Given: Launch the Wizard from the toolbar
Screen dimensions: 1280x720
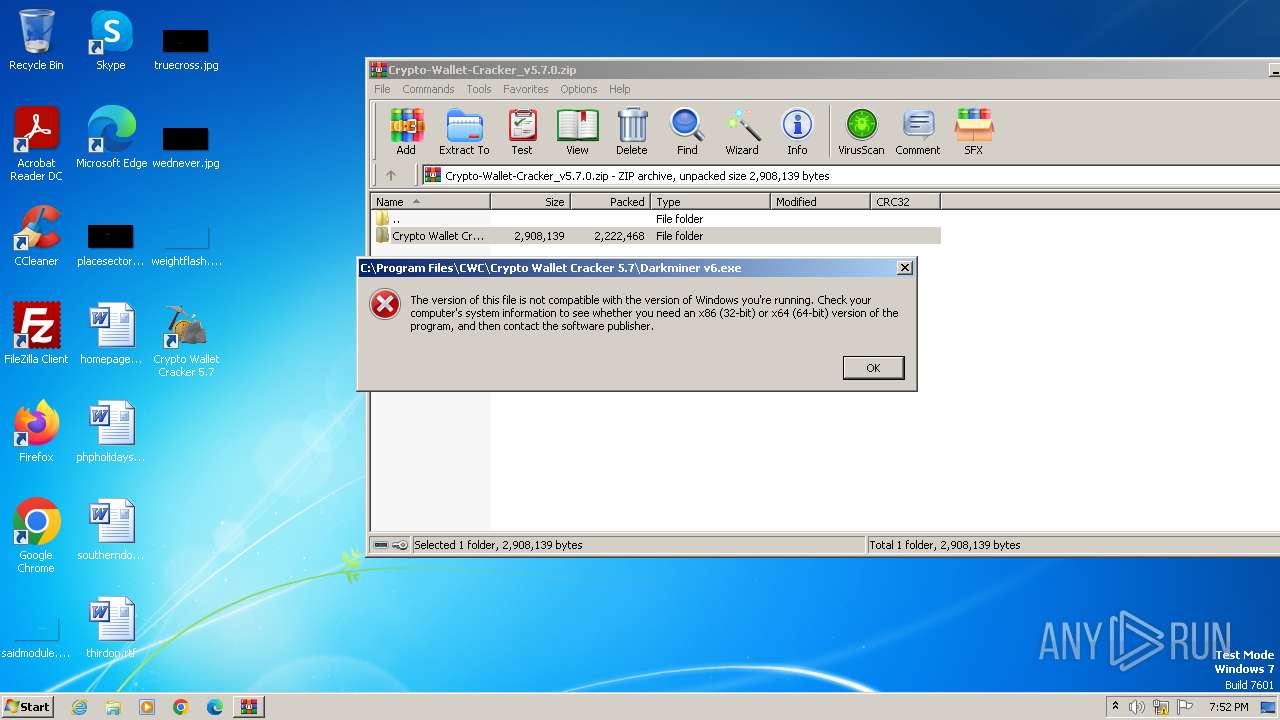Looking at the screenshot, I should pyautogui.click(x=742, y=132).
